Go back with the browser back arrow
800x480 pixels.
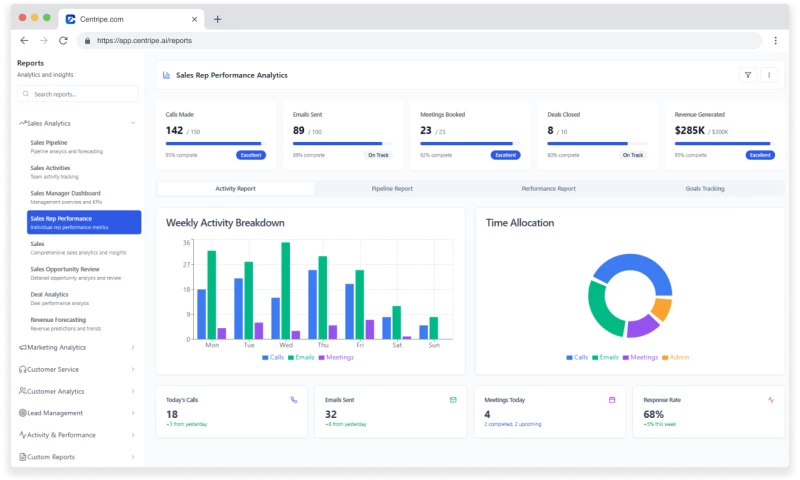point(24,40)
